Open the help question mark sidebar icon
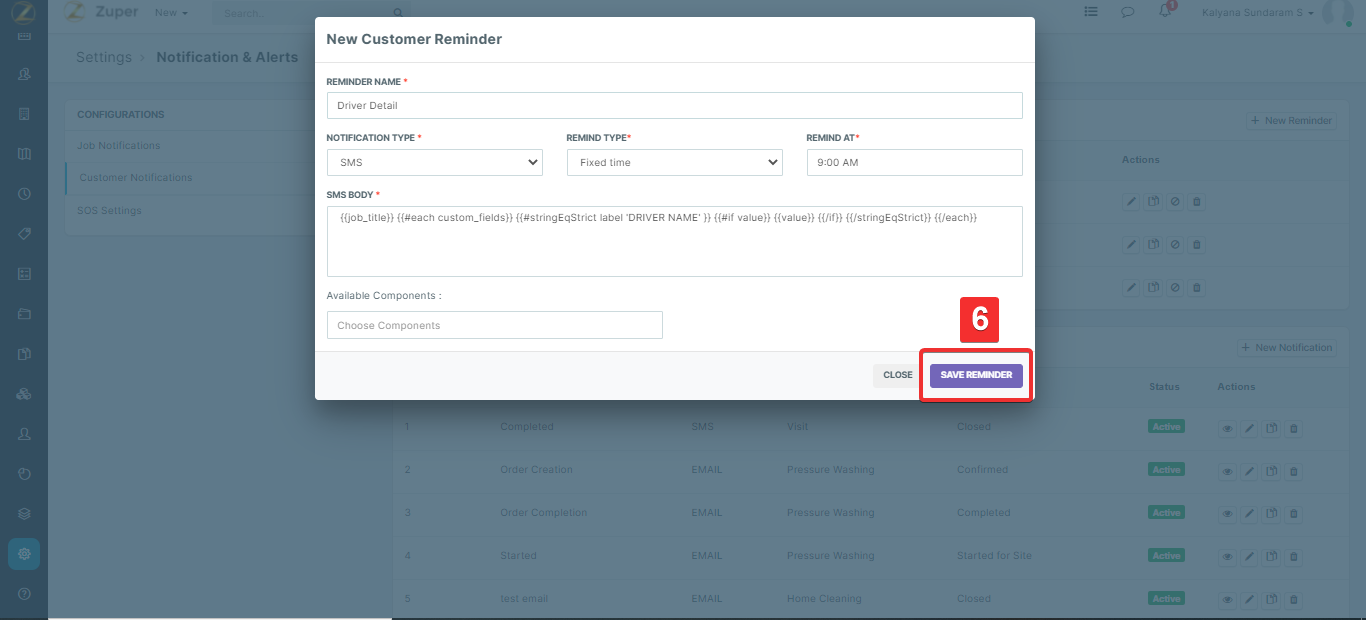Viewport: 1366px width, 620px height. [24, 594]
